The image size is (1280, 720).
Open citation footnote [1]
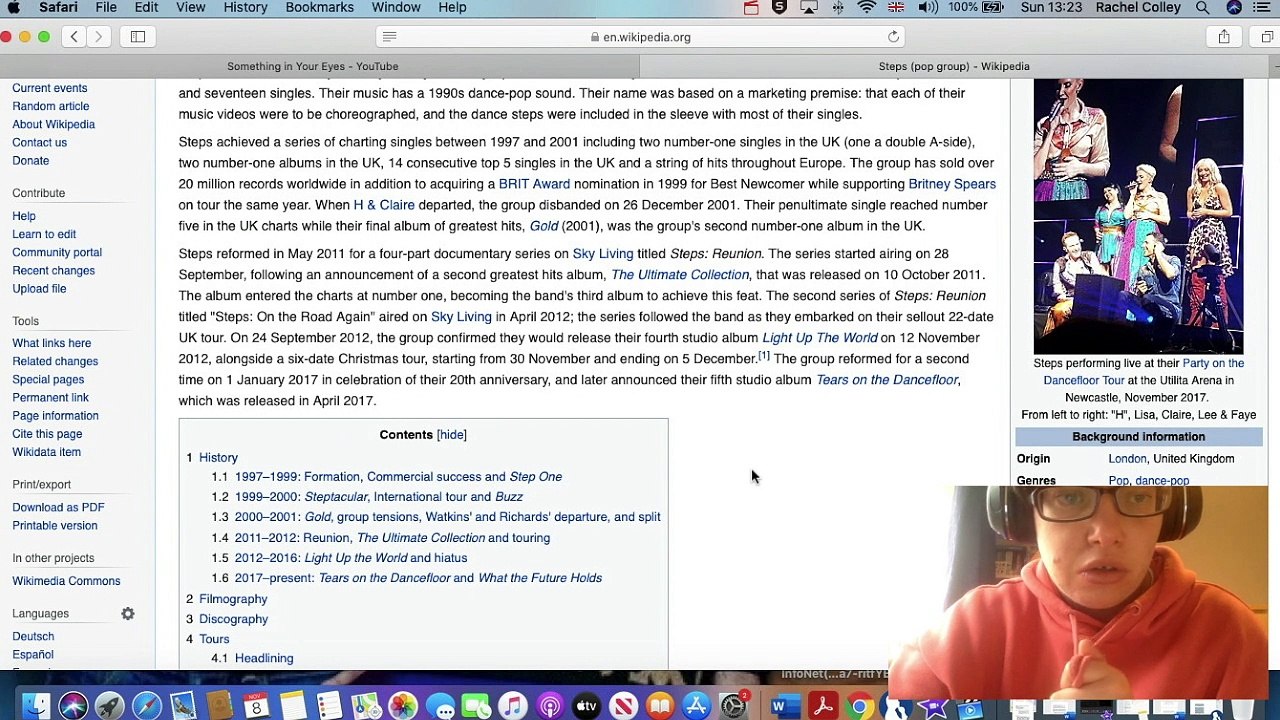764,356
